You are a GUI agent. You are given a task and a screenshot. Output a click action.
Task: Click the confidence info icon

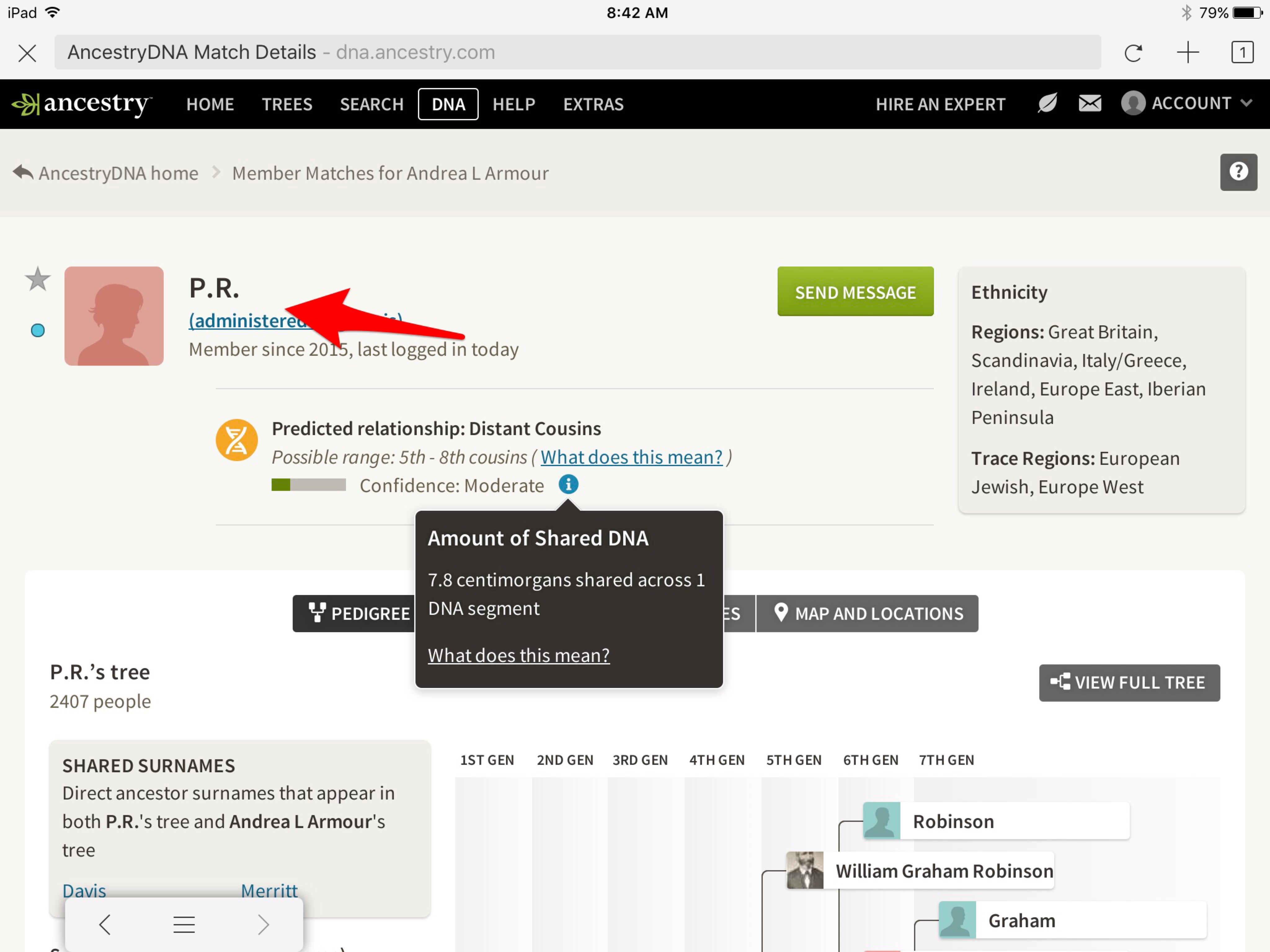pyautogui.click(x=568, y=485)
